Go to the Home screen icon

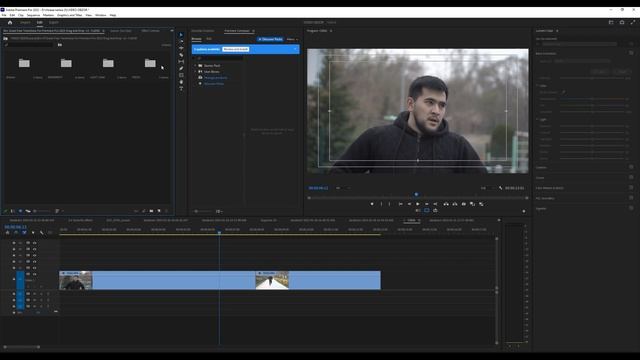point(10,22)
